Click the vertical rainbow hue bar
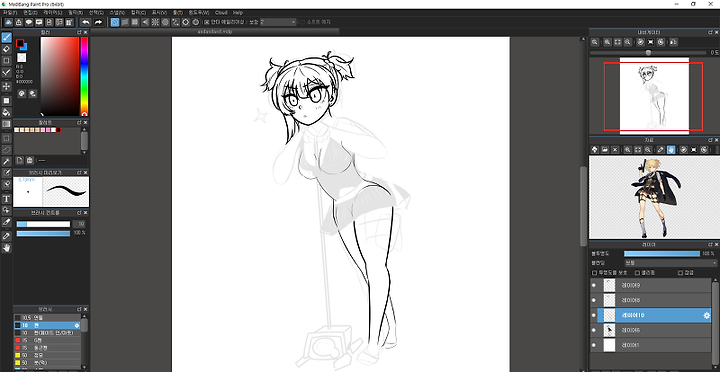The width and height of the screenshot is (720, 372). coord(84,76)
